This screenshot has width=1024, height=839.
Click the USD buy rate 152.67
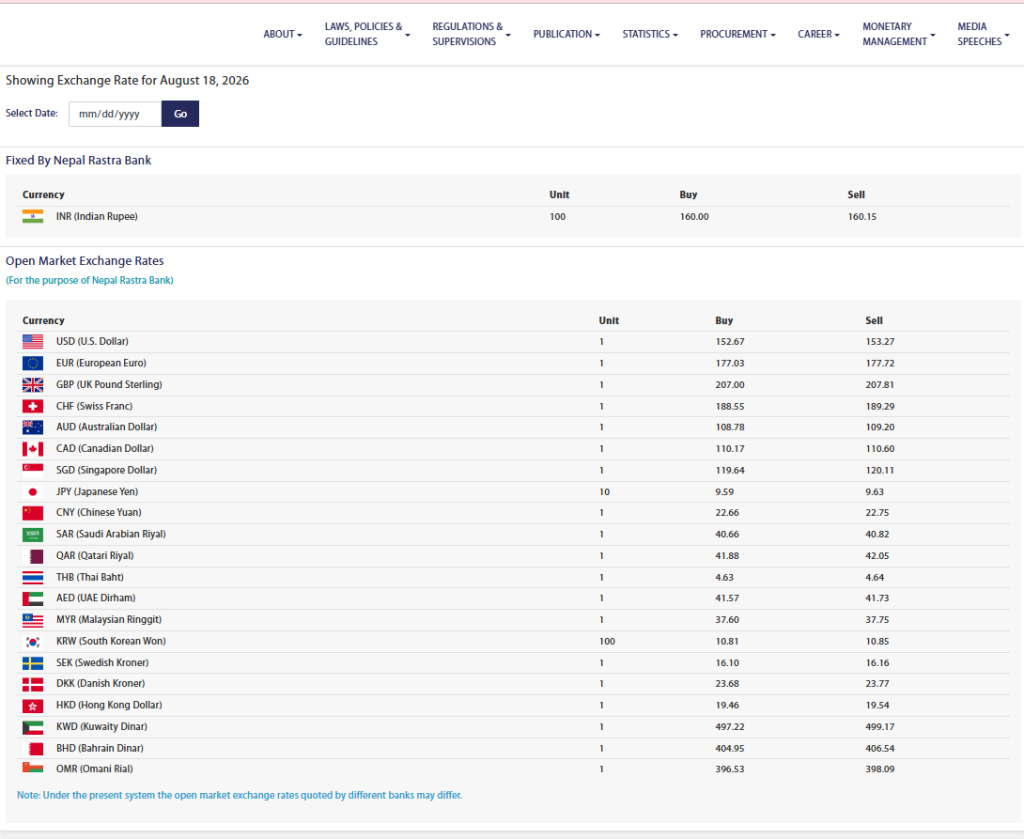(729, 341)
